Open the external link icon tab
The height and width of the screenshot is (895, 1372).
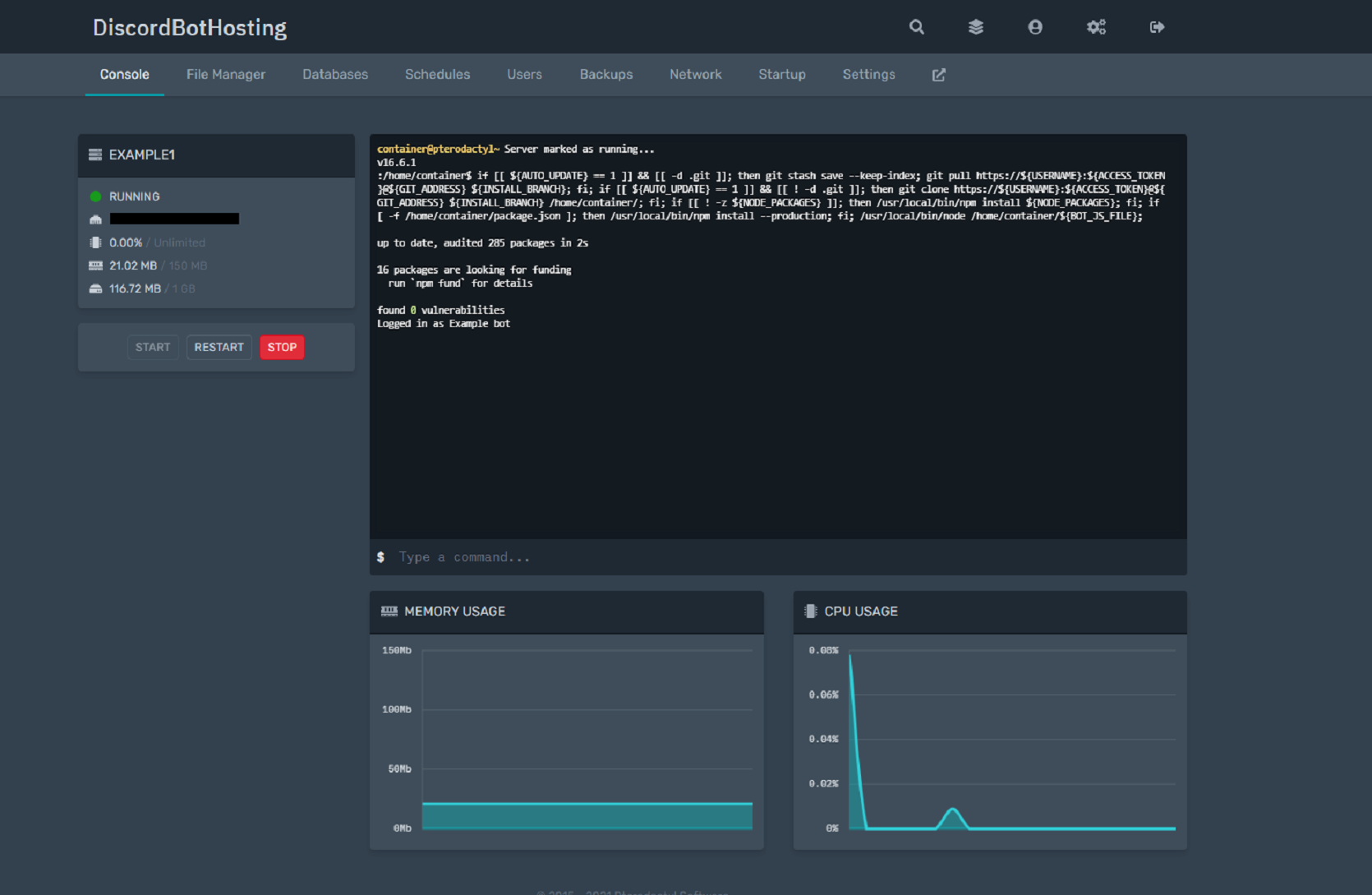coord(938,75)
